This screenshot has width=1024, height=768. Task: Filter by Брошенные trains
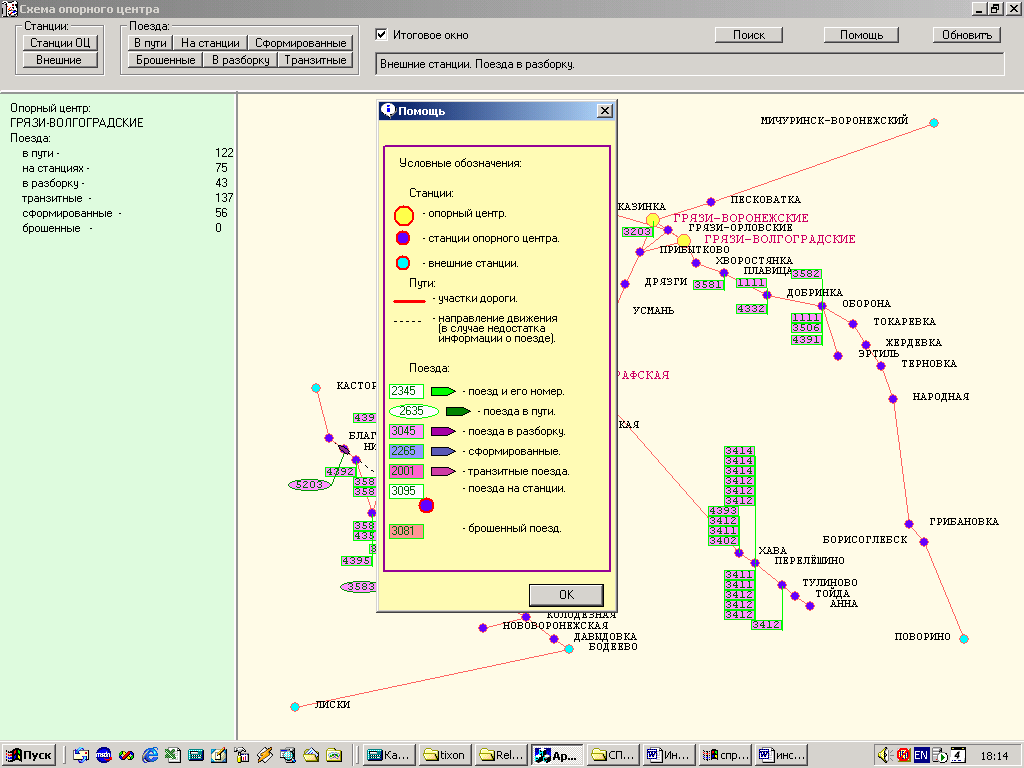tap(165, 60)
